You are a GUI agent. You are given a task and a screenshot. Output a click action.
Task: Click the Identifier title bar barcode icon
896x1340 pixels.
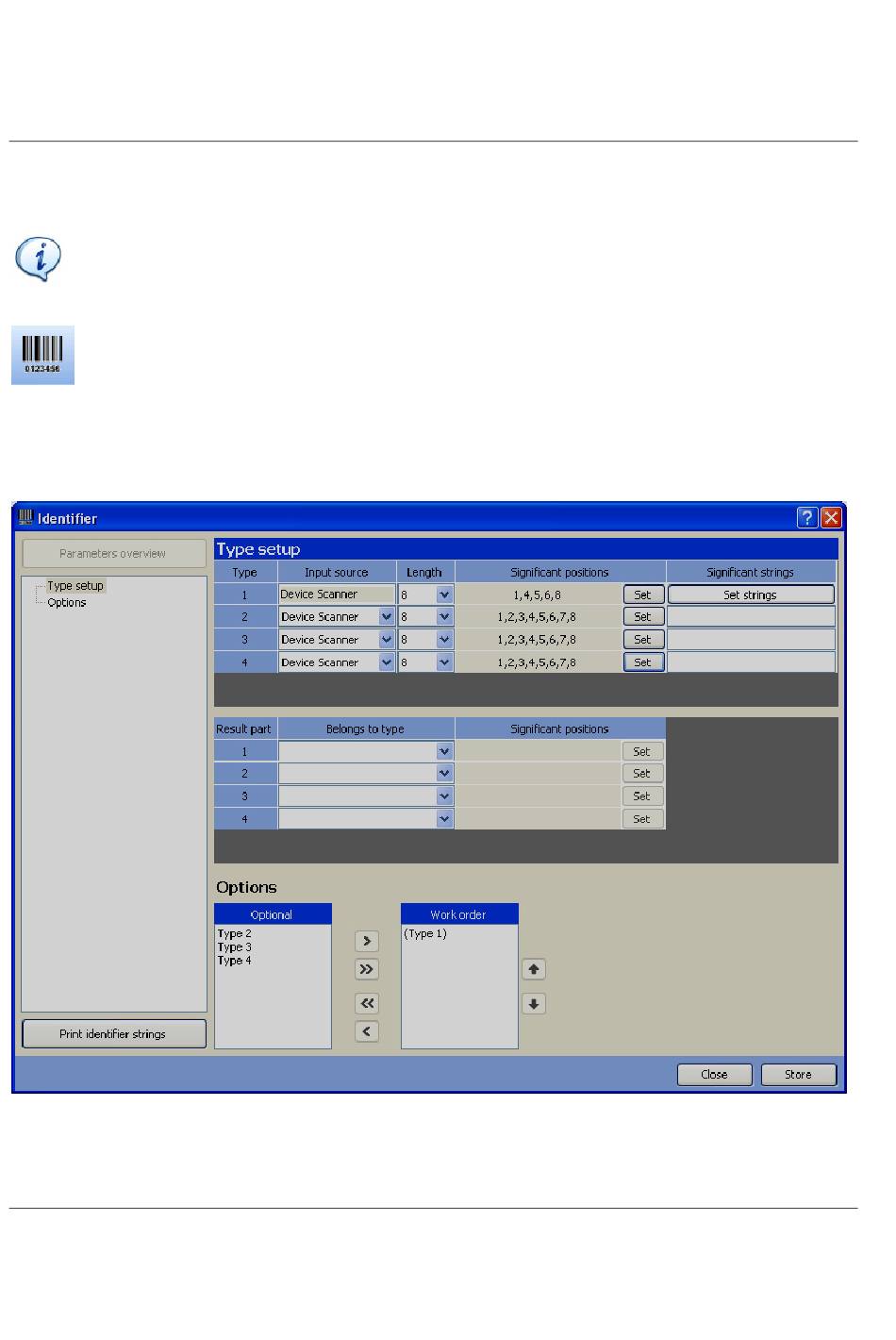[x=25, y=517]
